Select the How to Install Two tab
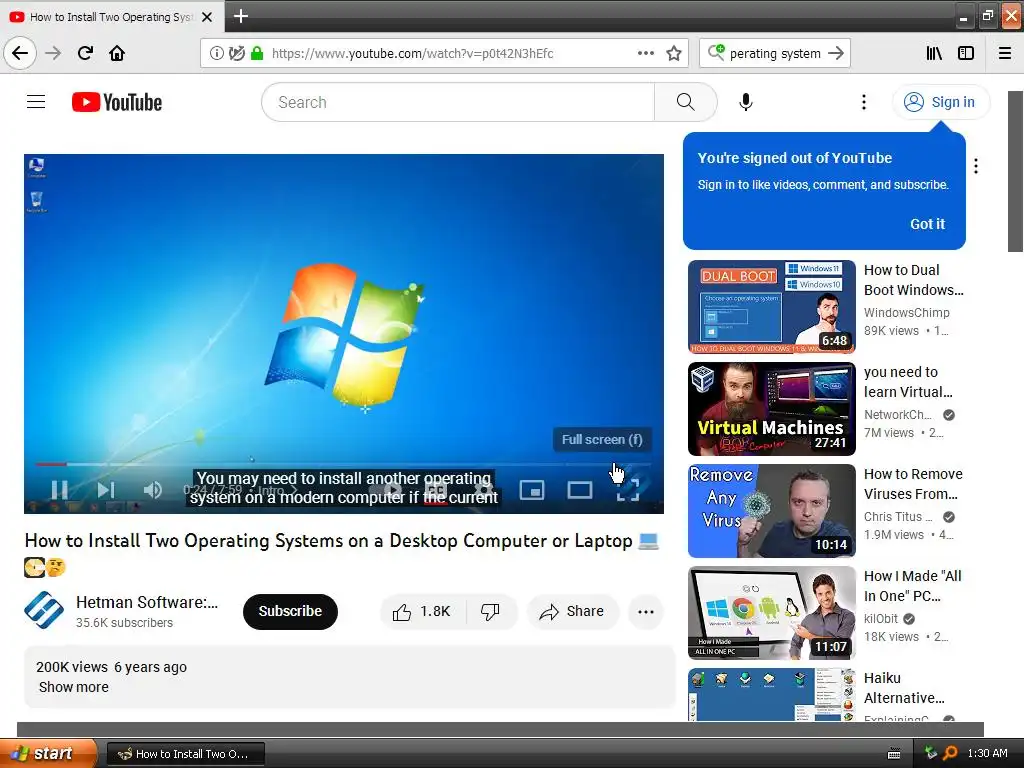 coord(112,17)
